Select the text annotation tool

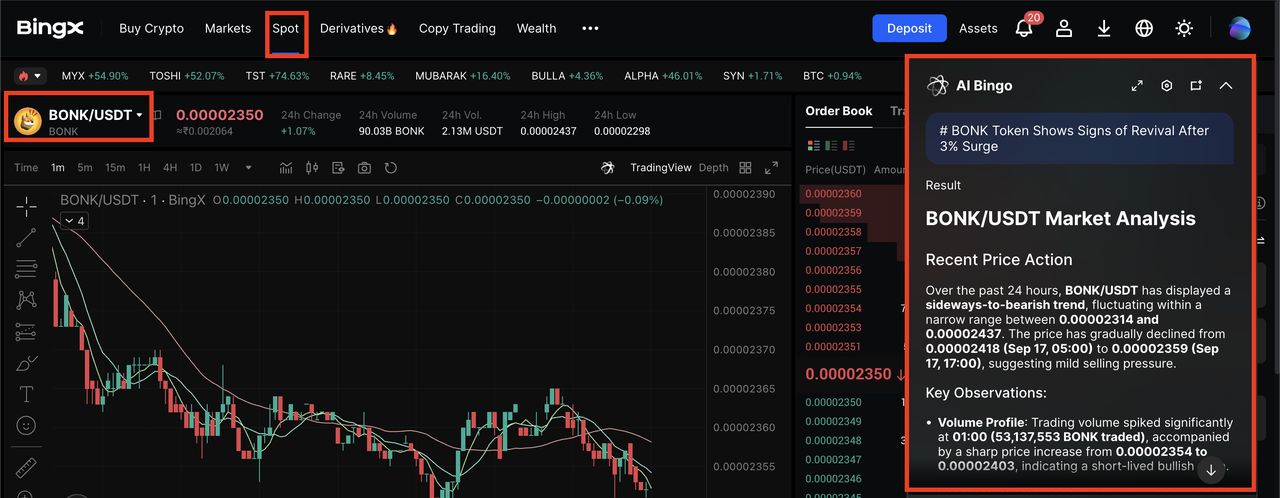(x=27, y=394)
